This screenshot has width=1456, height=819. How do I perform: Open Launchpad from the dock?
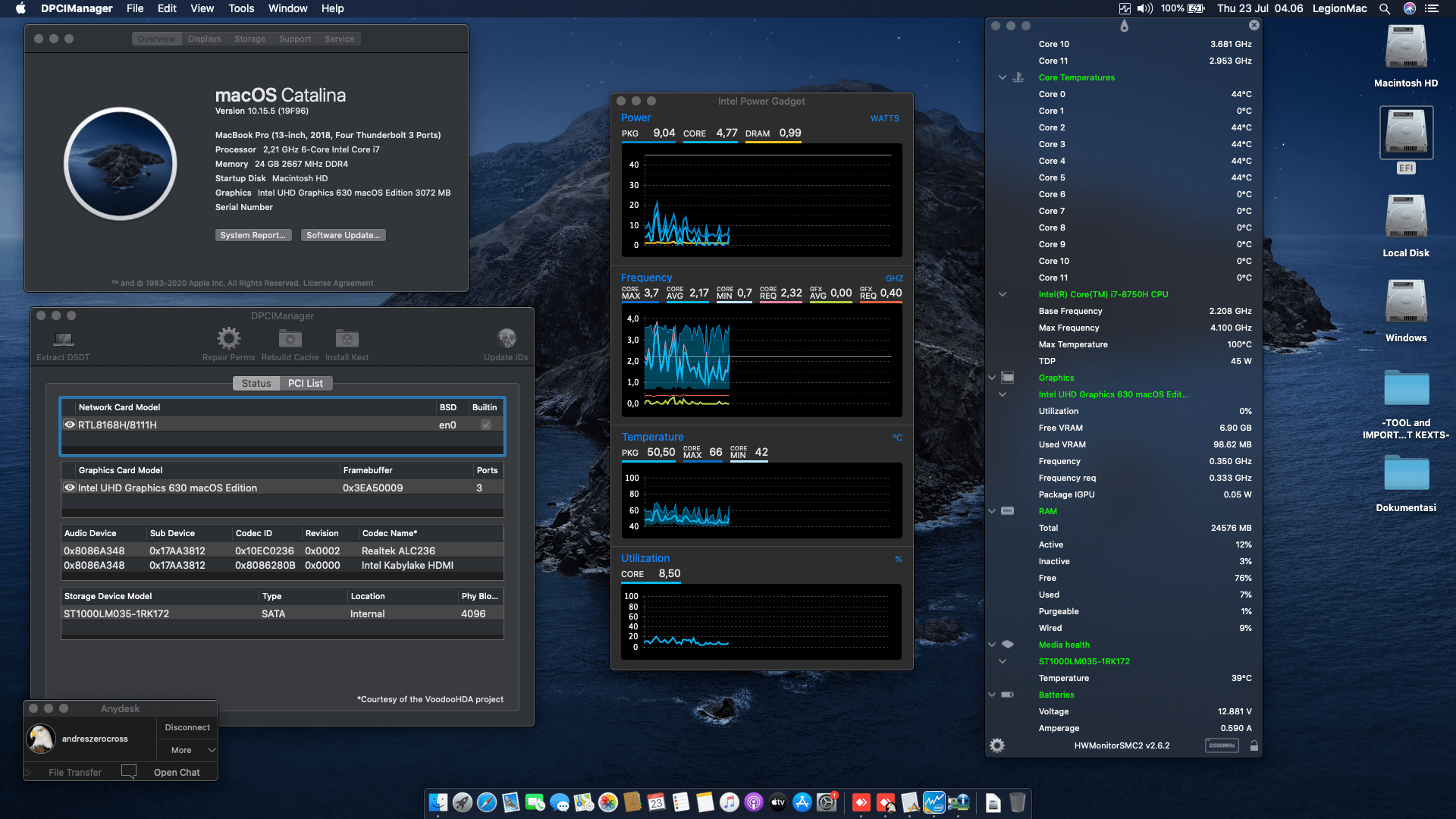(x=463, y=802)
